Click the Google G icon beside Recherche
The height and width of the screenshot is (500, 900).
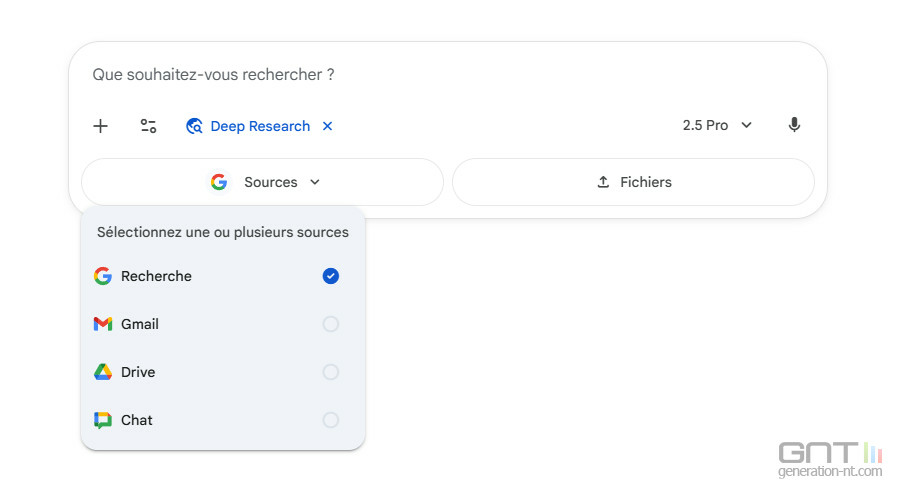[103, 276]
